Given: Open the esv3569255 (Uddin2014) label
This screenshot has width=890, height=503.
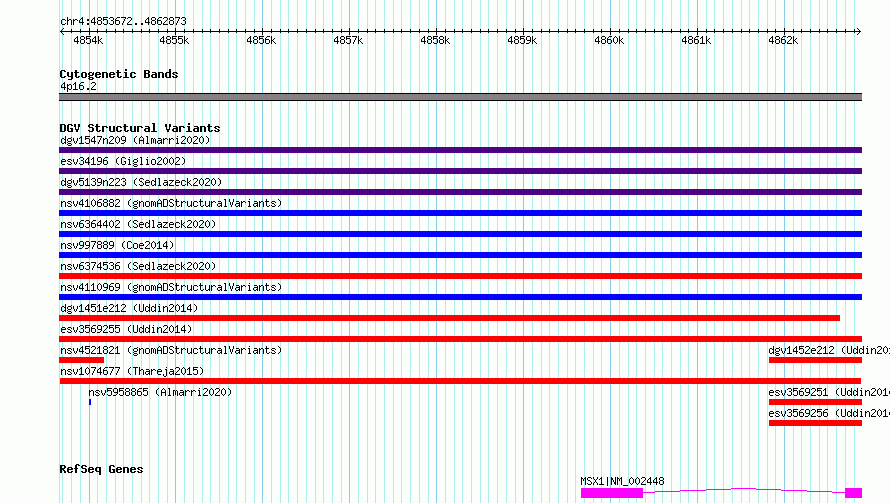Looking at the screenshot, I should coord(126,329).
